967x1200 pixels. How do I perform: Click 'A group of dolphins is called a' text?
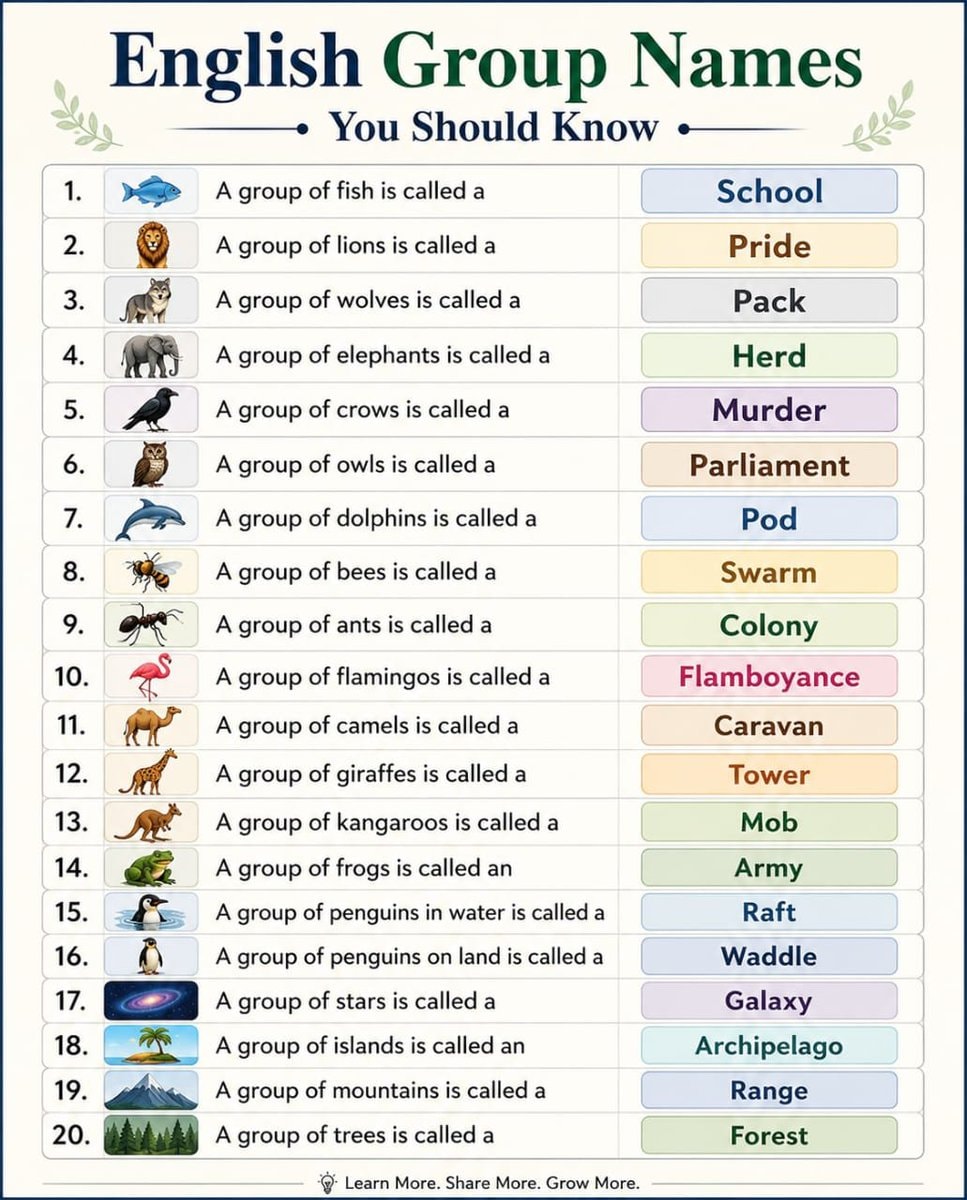(376, 519)
